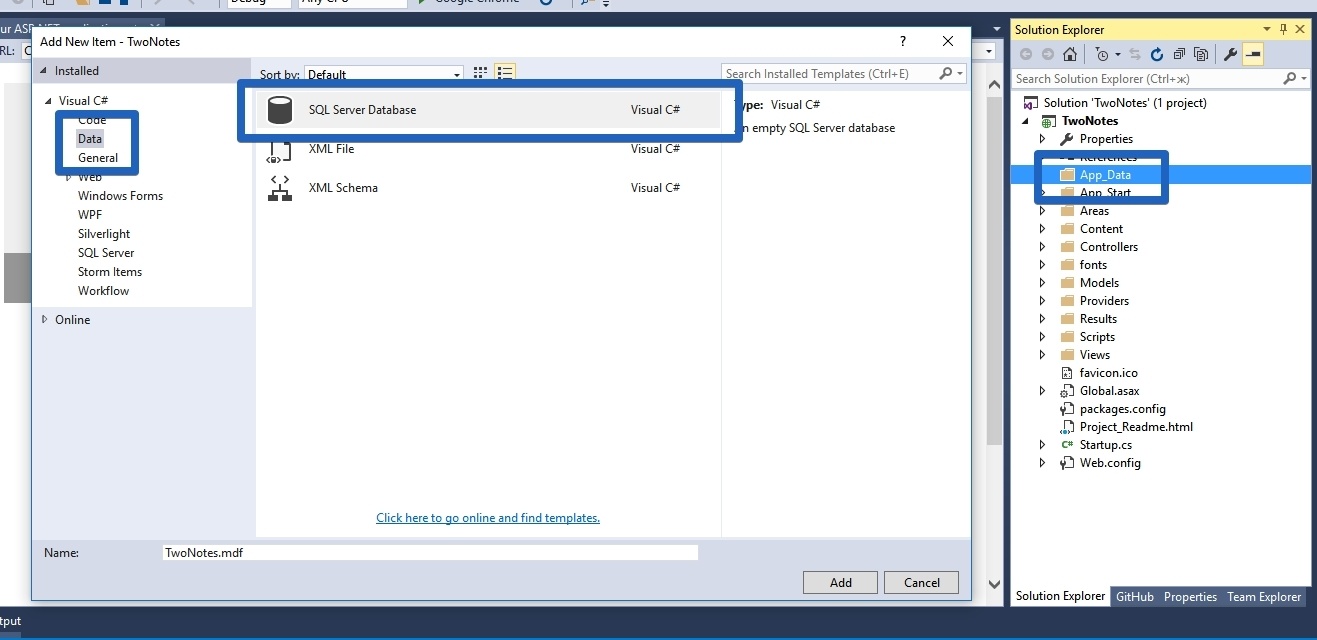This screenshot has height=640, width=1317.
Task: Click the Name field containing TwoNotes.mdf
Action: 430,553
